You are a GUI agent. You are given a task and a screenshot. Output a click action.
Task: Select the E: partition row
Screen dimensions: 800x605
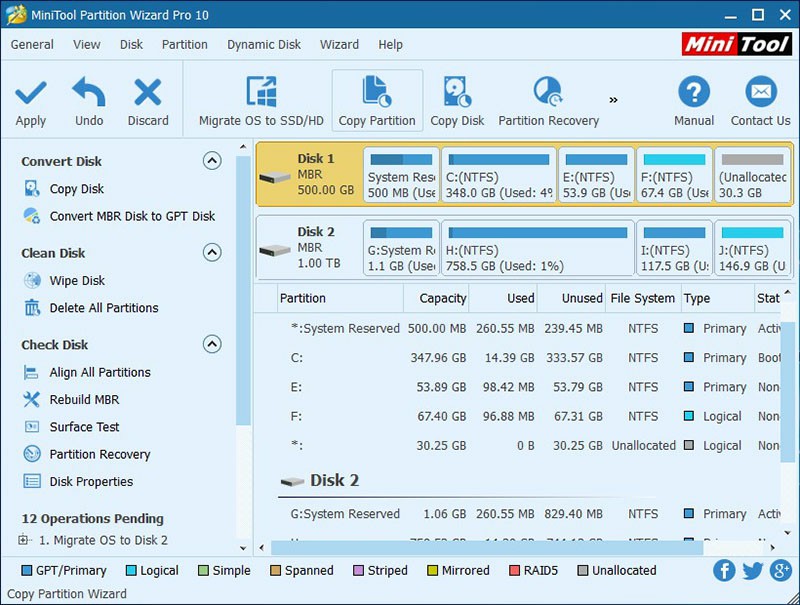(x=518, y=387)
